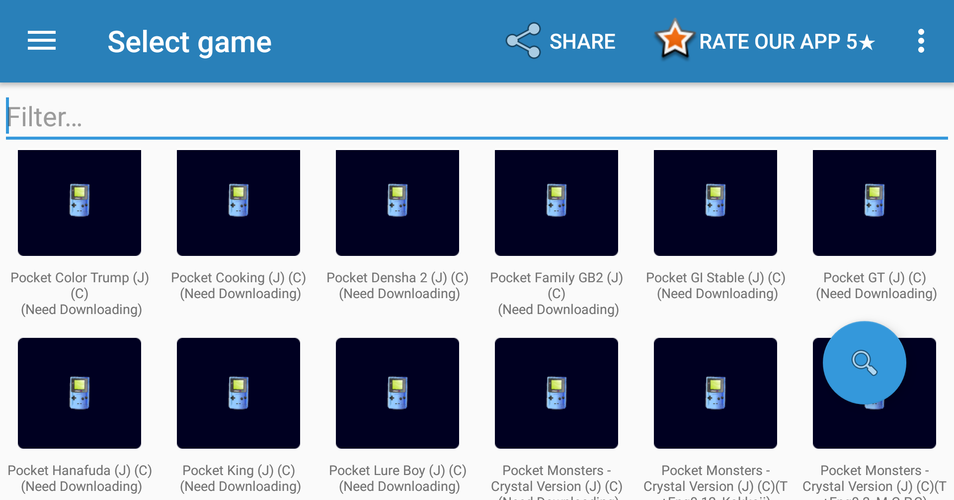Select the Pocket Color Trump thumbnail
Screen dimensions: 954x500
pyautogui.click(x=80, y=203)
